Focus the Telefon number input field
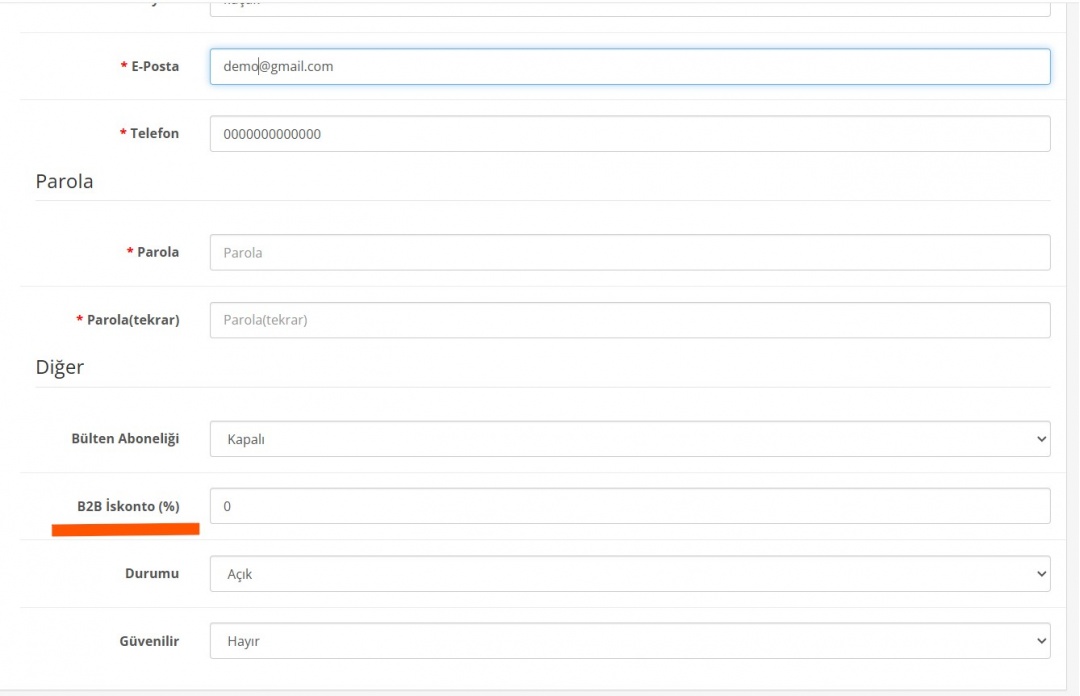 630,134
